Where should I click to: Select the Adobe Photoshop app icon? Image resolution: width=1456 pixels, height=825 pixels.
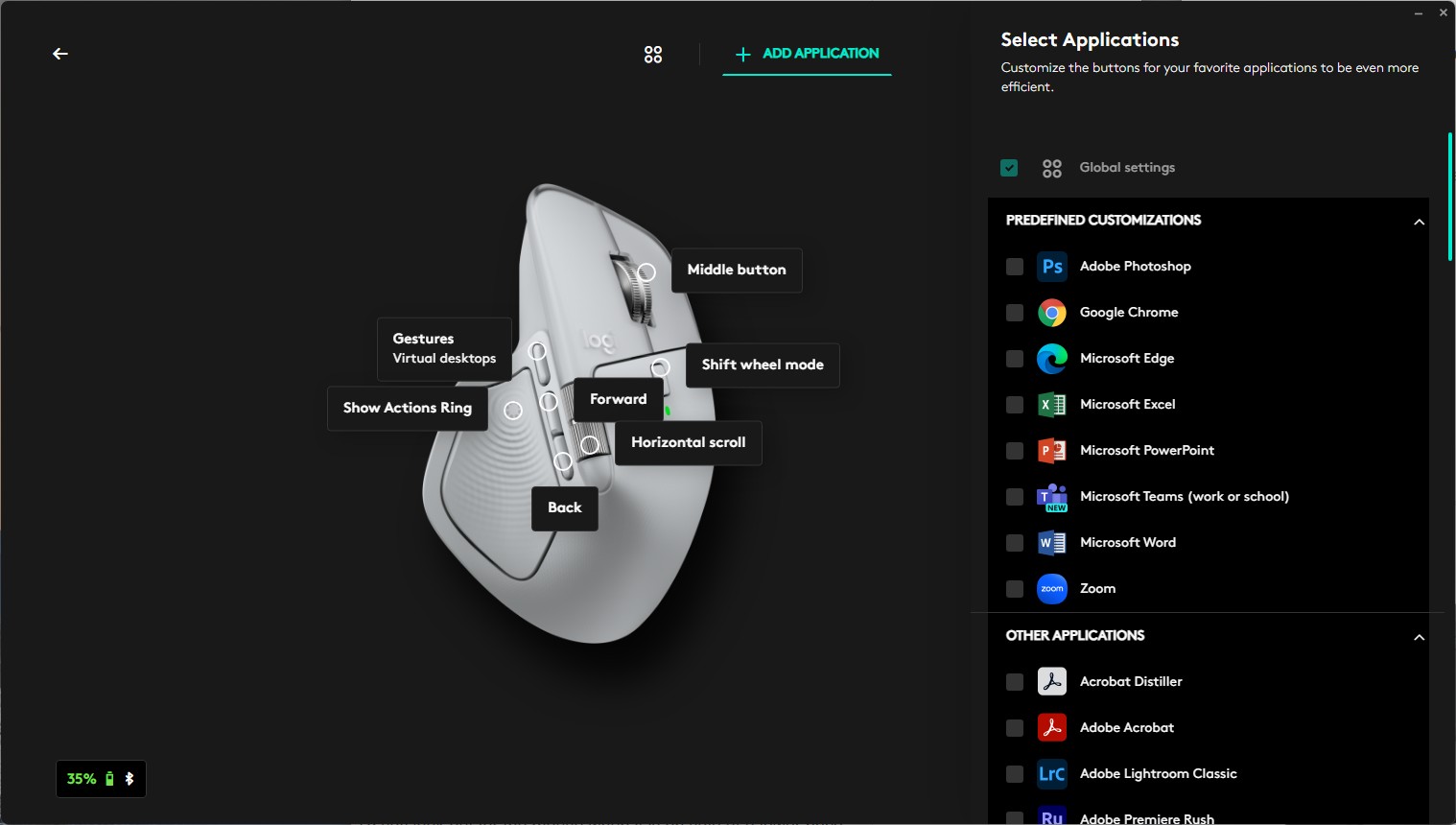(1052, 267)
